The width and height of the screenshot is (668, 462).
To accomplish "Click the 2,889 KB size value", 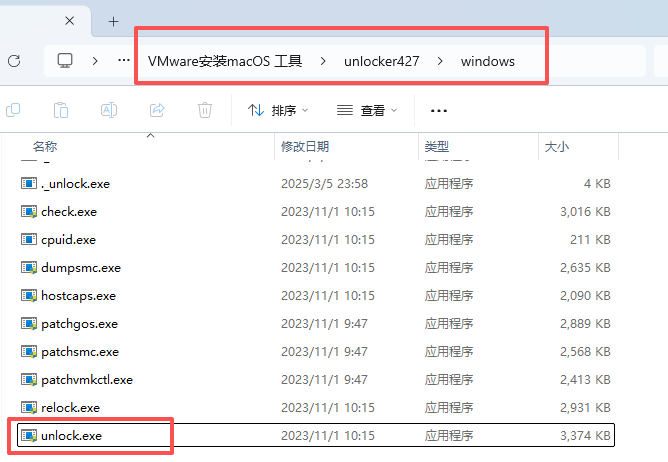I will point(585,324).
